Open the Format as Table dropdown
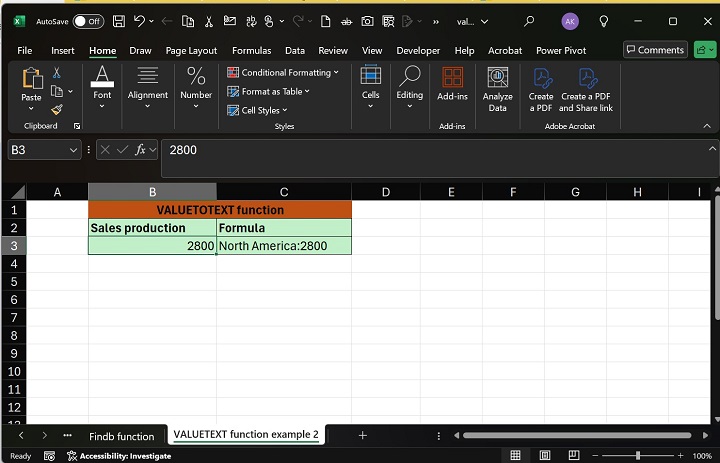 270,91
